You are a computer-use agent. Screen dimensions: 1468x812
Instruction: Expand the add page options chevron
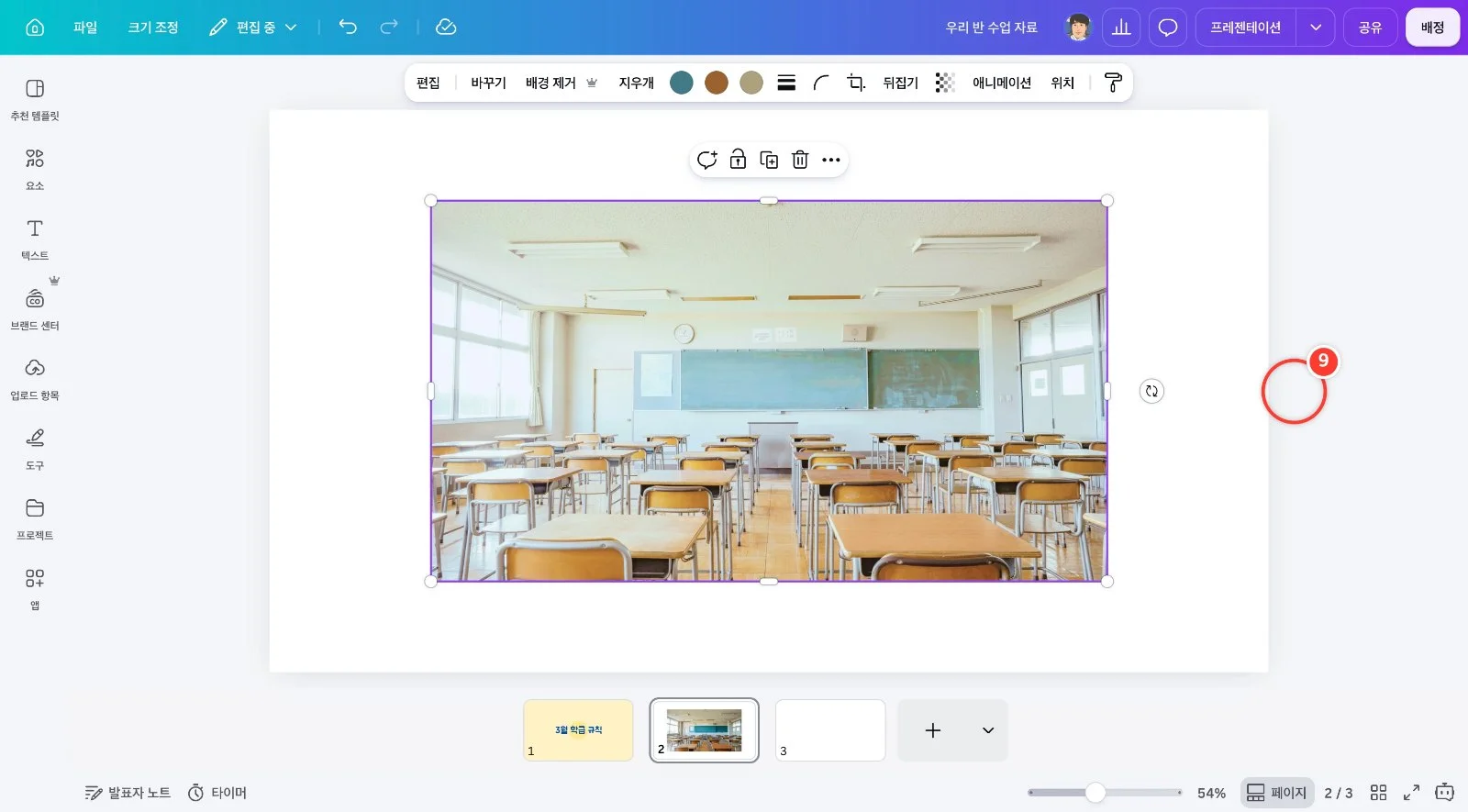[988, 730]
